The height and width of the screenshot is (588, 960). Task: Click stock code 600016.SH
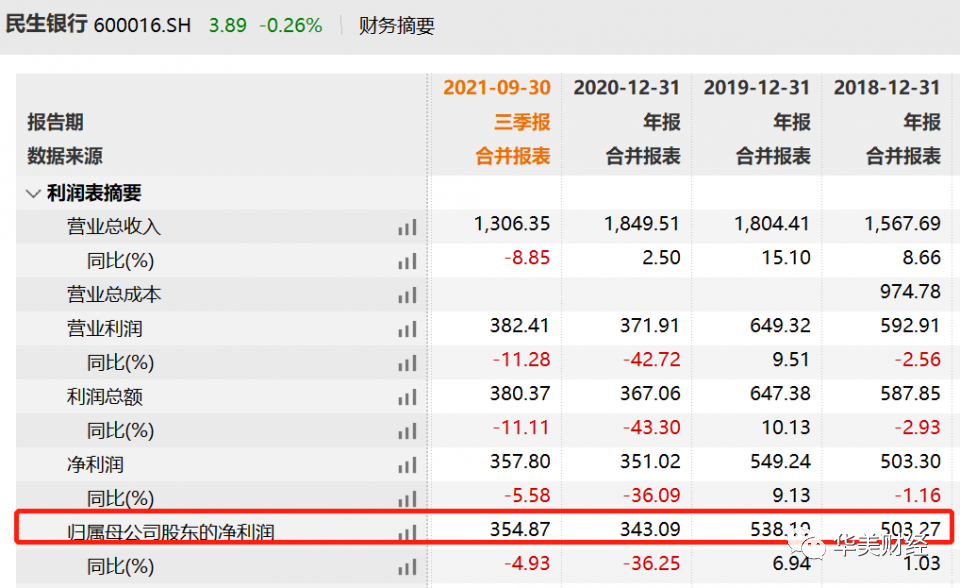tap(143, 26)
